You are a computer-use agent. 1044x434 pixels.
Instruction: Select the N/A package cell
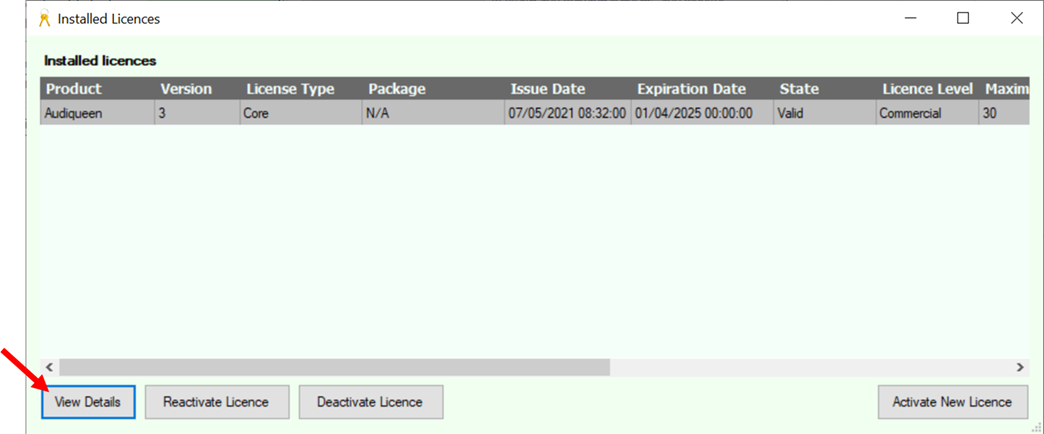[x=433, y=113]
